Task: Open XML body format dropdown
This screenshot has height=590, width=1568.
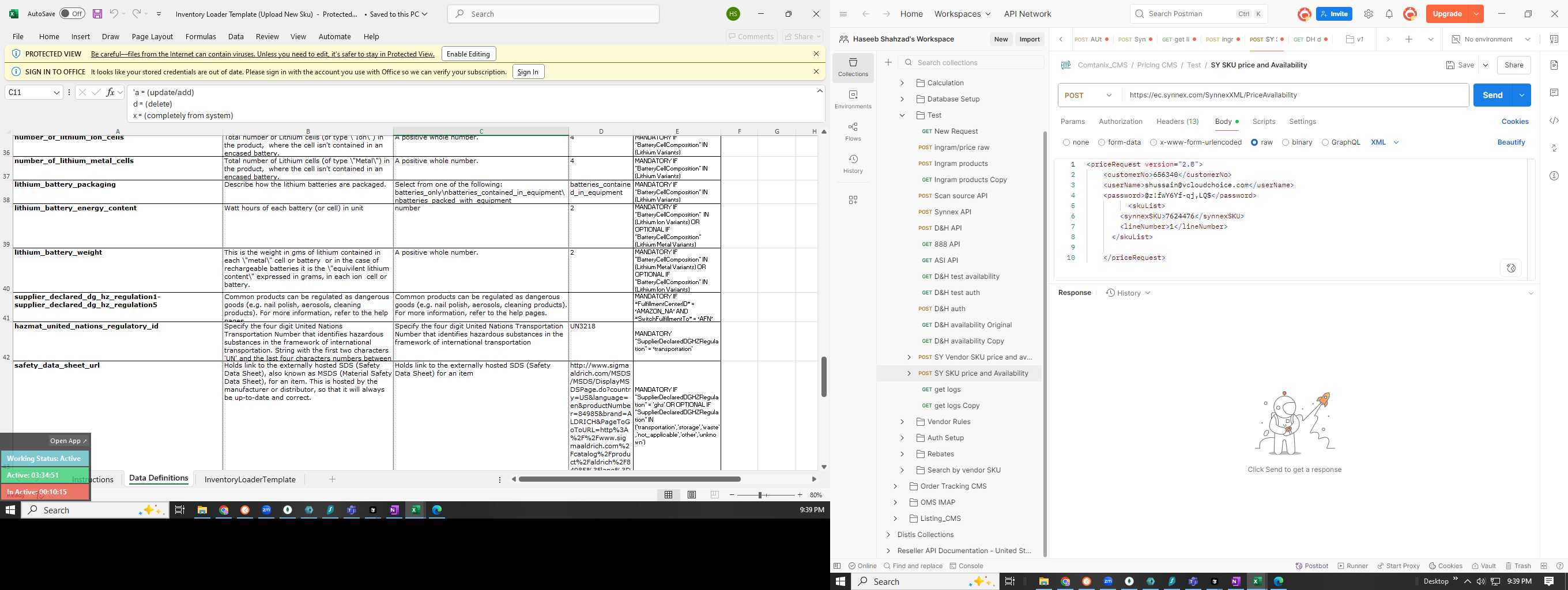Action: click(1385, 142)
